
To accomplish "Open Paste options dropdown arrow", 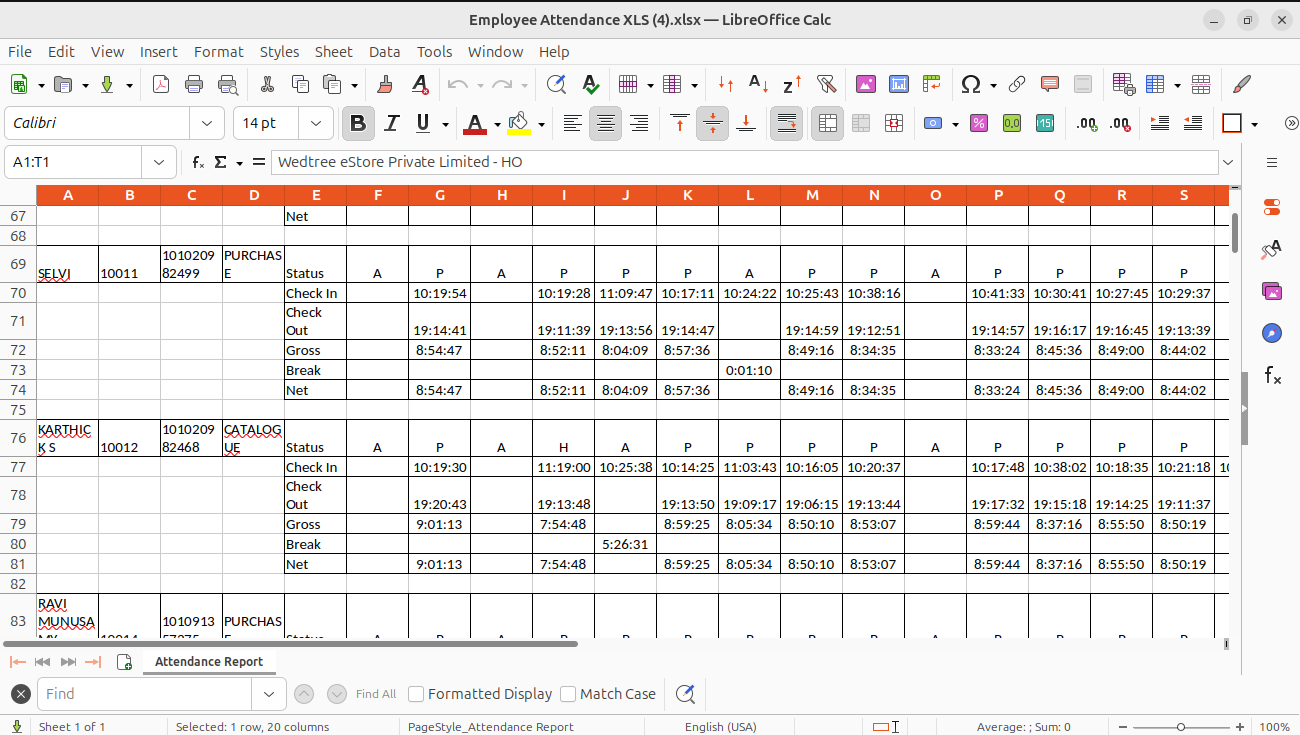I will pos(354,85).
